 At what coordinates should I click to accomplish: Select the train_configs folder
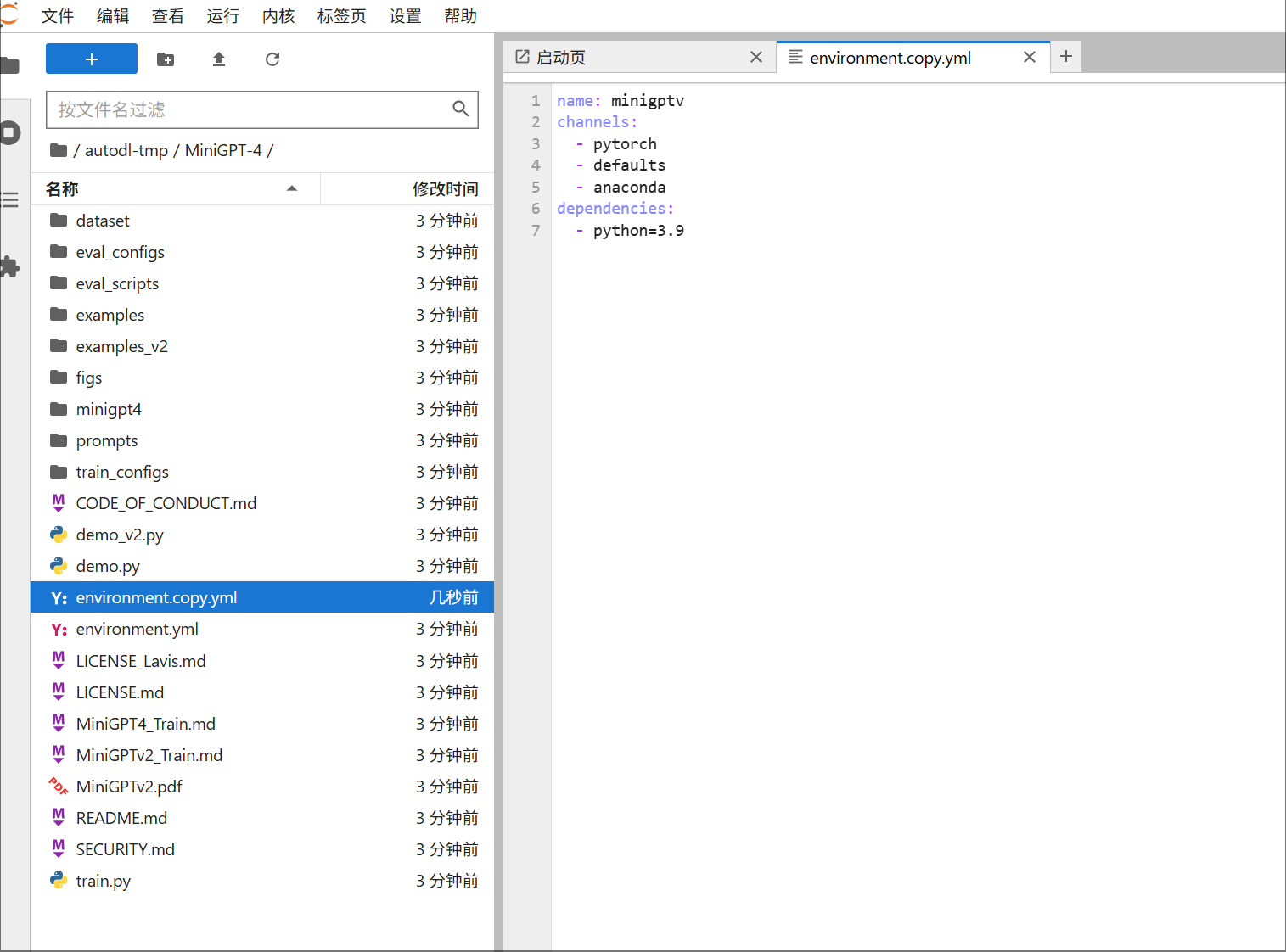[x=122, y=472]
